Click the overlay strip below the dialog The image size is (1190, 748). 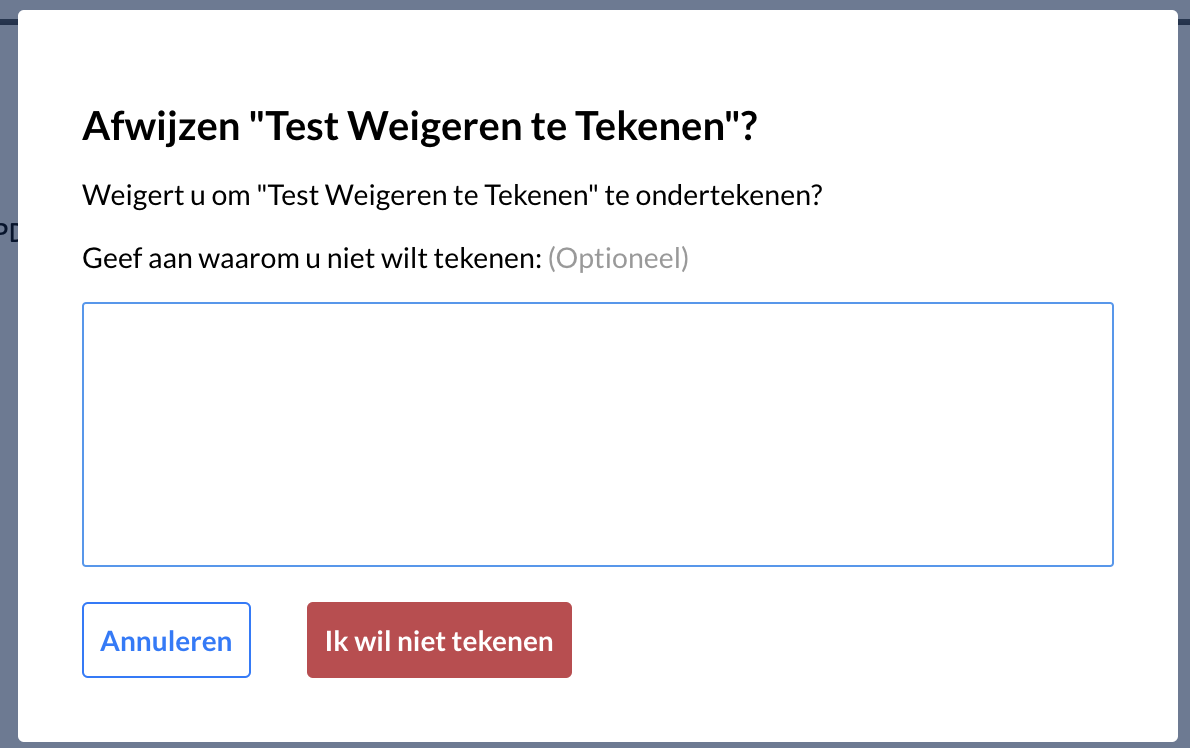pyautogui.click(x=595, y=745)
